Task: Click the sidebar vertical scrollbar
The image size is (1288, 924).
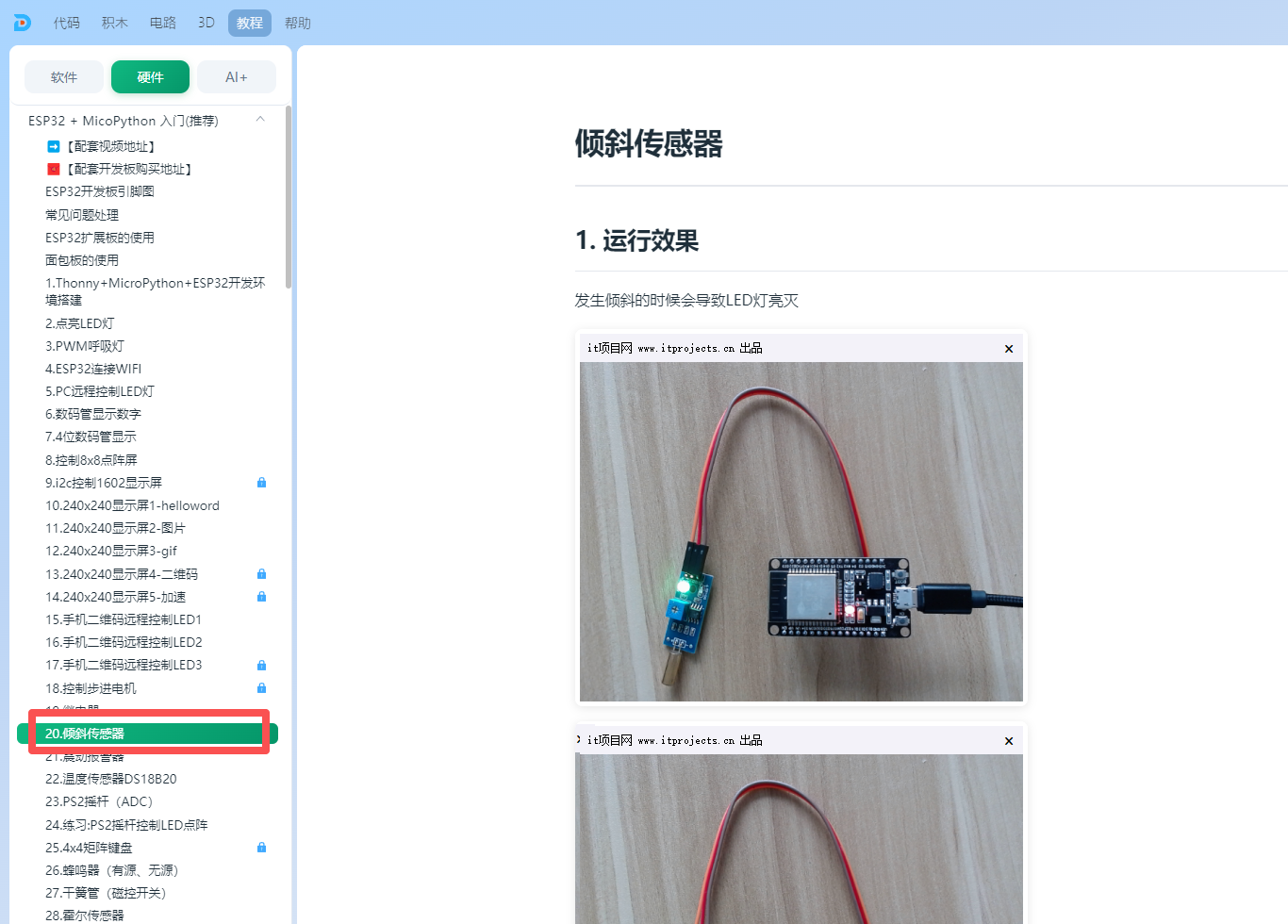Action: pos(288,197)
